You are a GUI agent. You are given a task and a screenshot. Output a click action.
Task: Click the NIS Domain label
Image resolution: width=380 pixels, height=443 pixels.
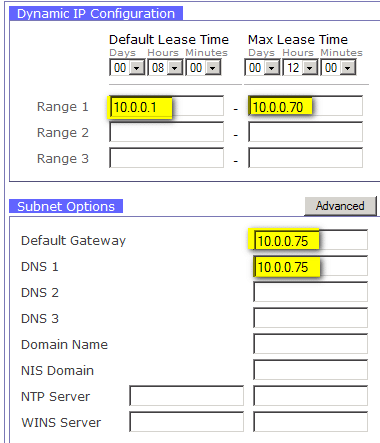point(57,371)
